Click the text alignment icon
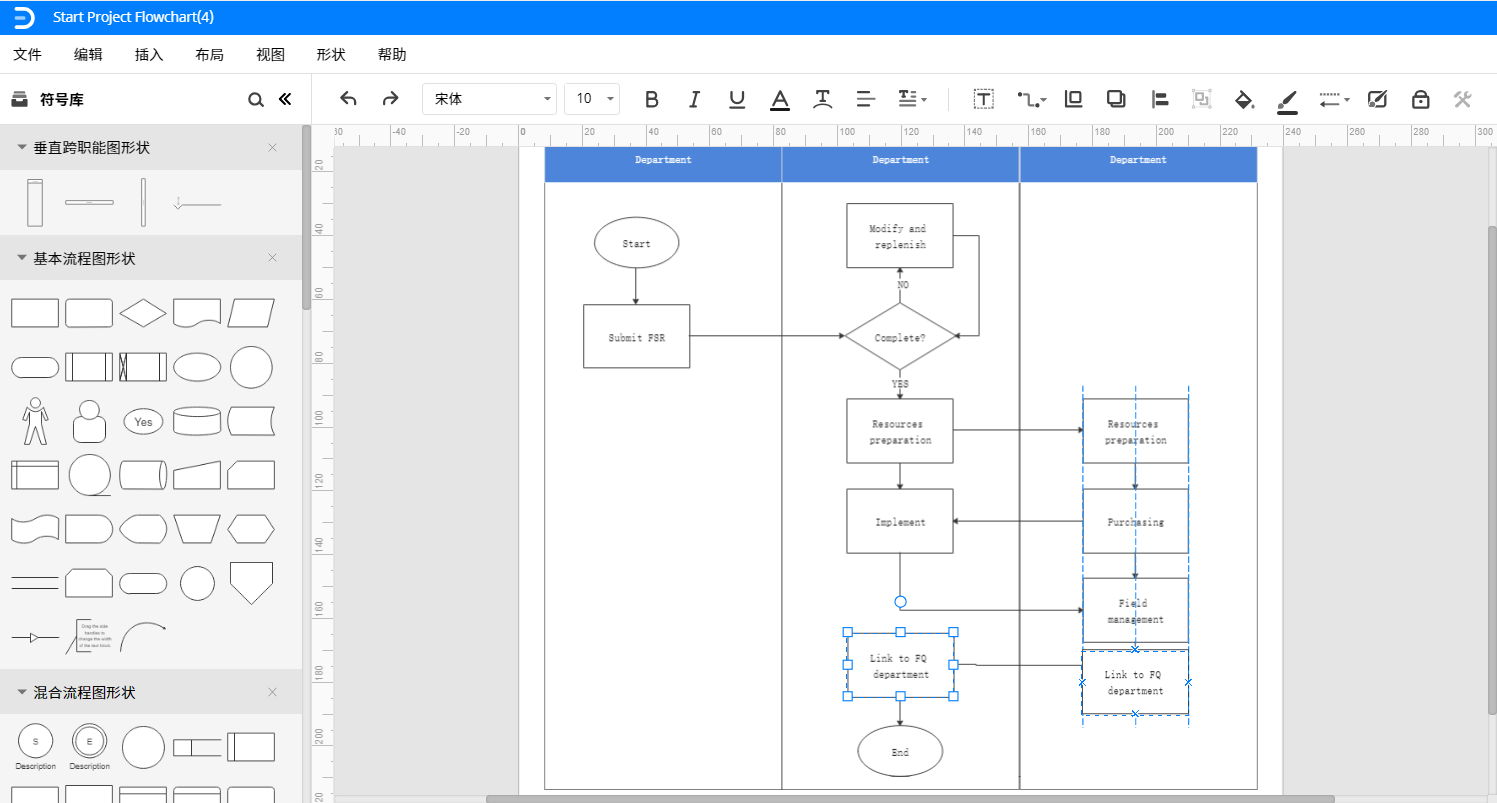The height and width of the screenshot is (803, 1497). coord(866,98)
